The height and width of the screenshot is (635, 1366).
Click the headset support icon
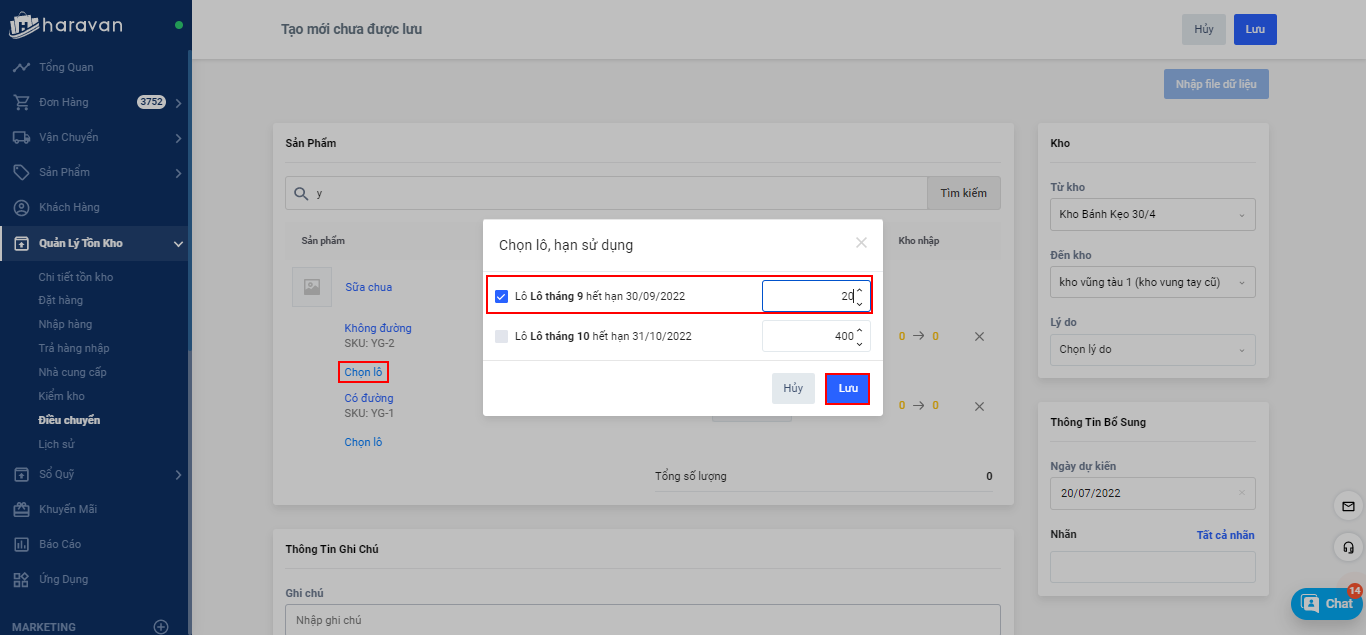[x=1349, y=547]
